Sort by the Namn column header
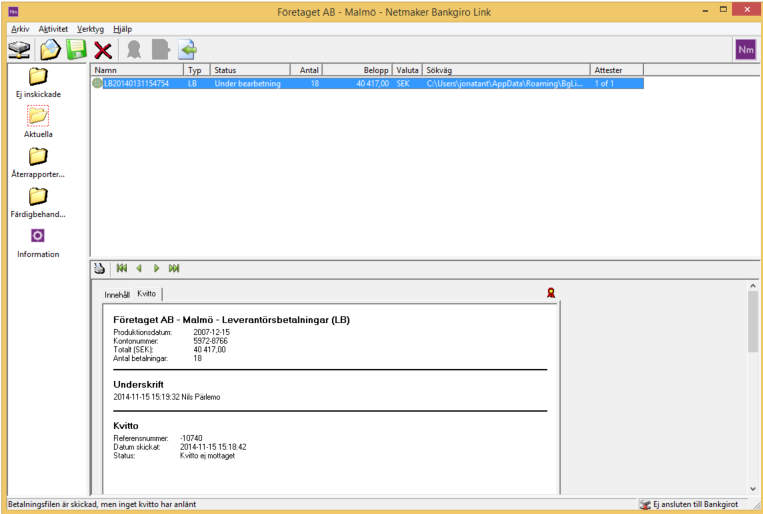763x514 pixels. point(137,70)
